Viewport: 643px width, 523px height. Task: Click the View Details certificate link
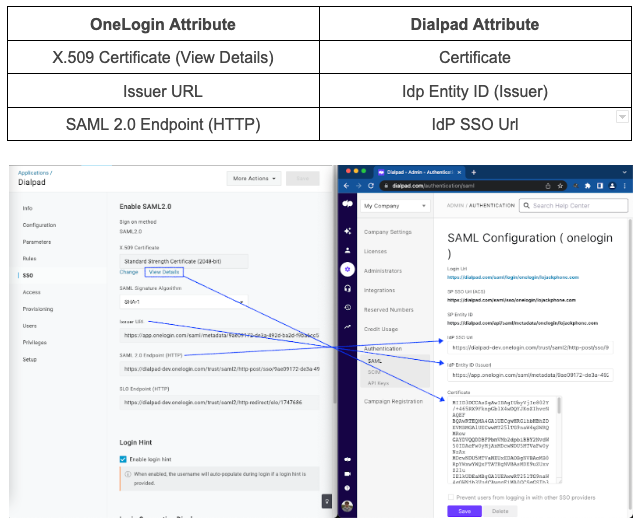click(164, 272)
